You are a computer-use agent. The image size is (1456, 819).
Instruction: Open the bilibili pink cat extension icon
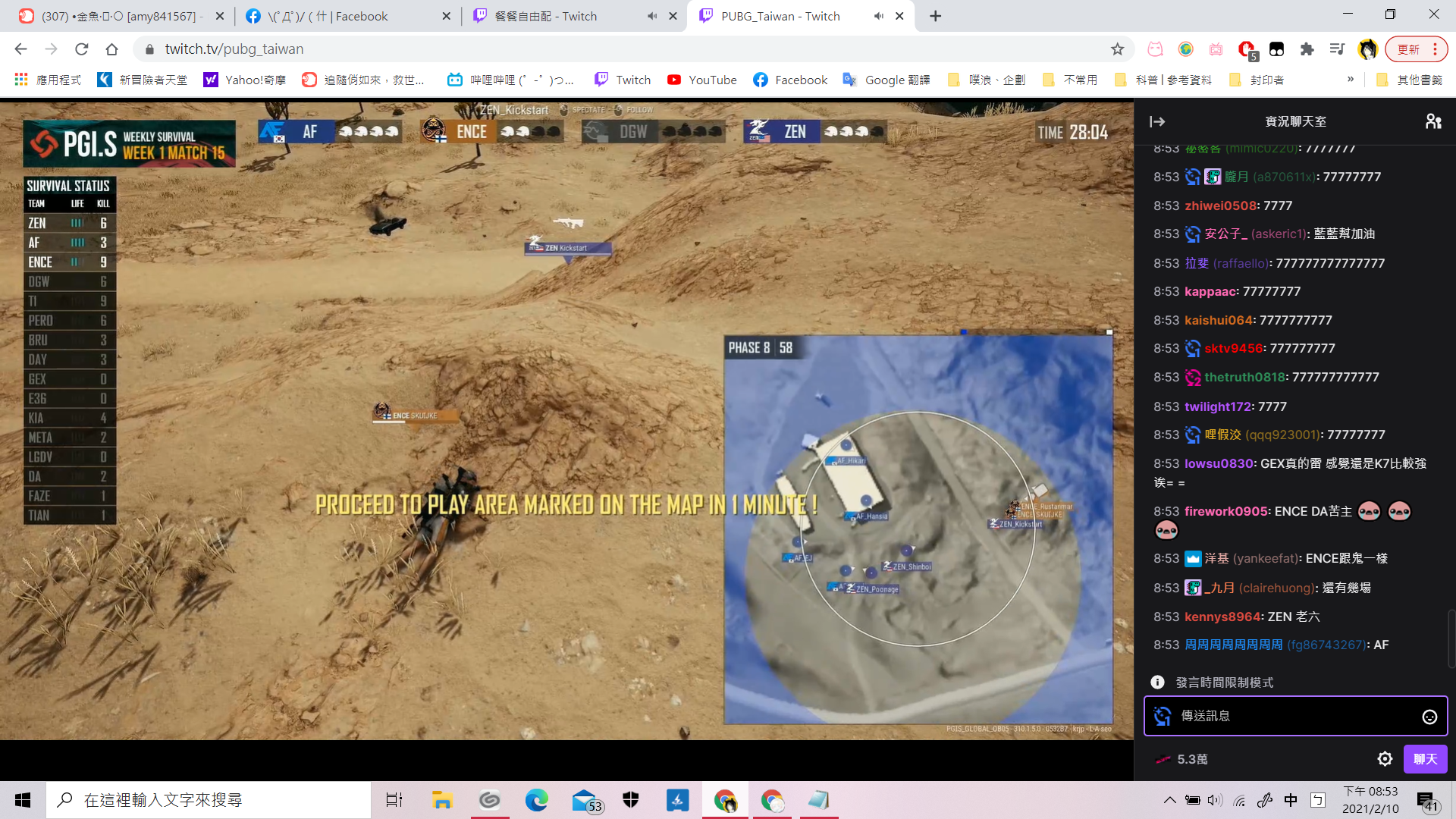pos(1155,49)
